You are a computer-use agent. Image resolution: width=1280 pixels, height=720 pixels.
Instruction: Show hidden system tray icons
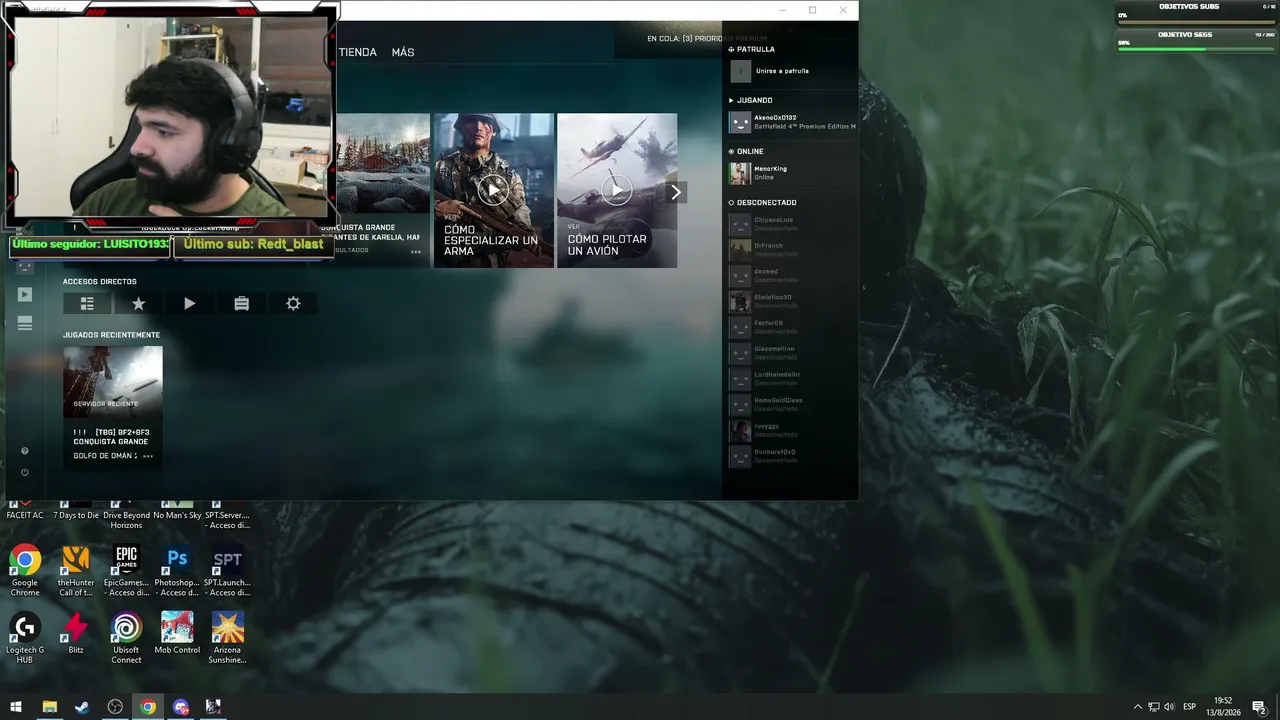tap(1137, 707)
